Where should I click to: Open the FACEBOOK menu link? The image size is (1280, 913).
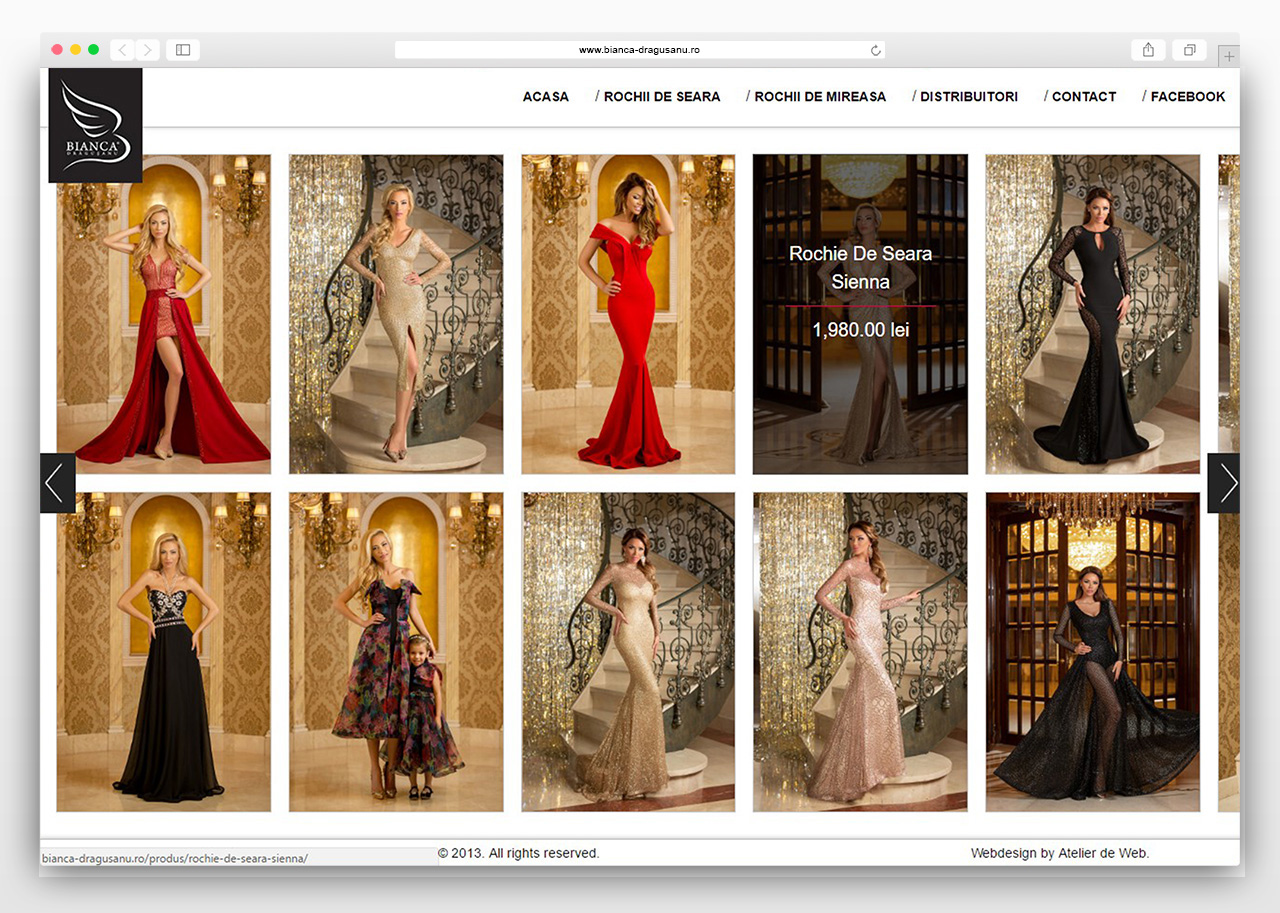(1188, 97)
